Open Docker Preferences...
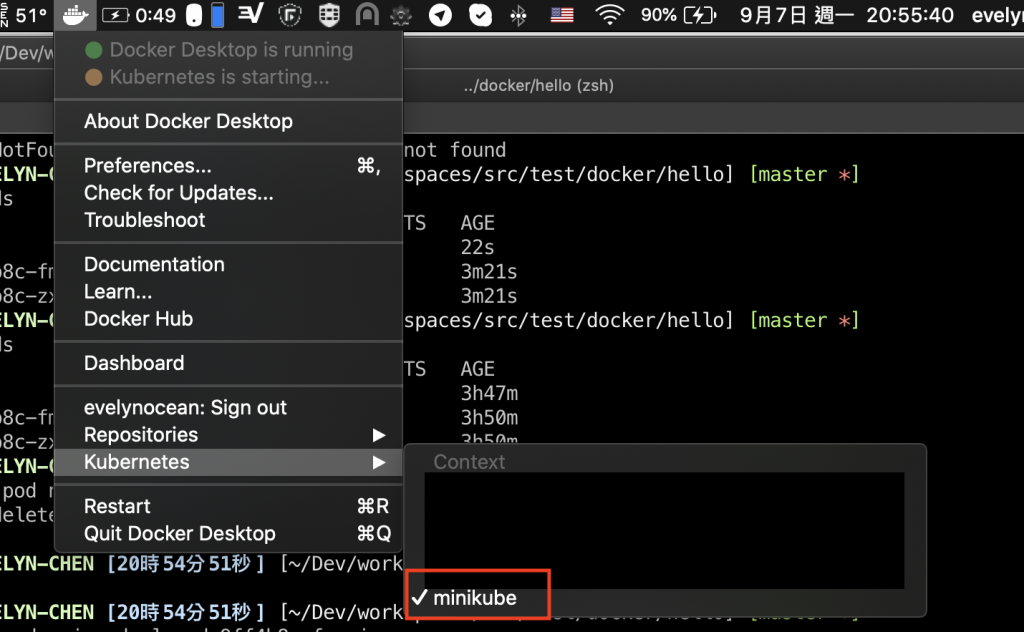The image size is (1024, 632). (228, 166)
